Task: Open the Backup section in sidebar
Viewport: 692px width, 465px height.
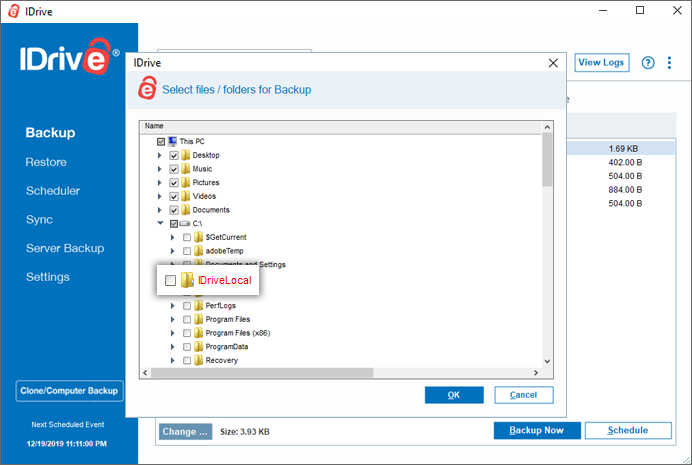Action: 50,133
